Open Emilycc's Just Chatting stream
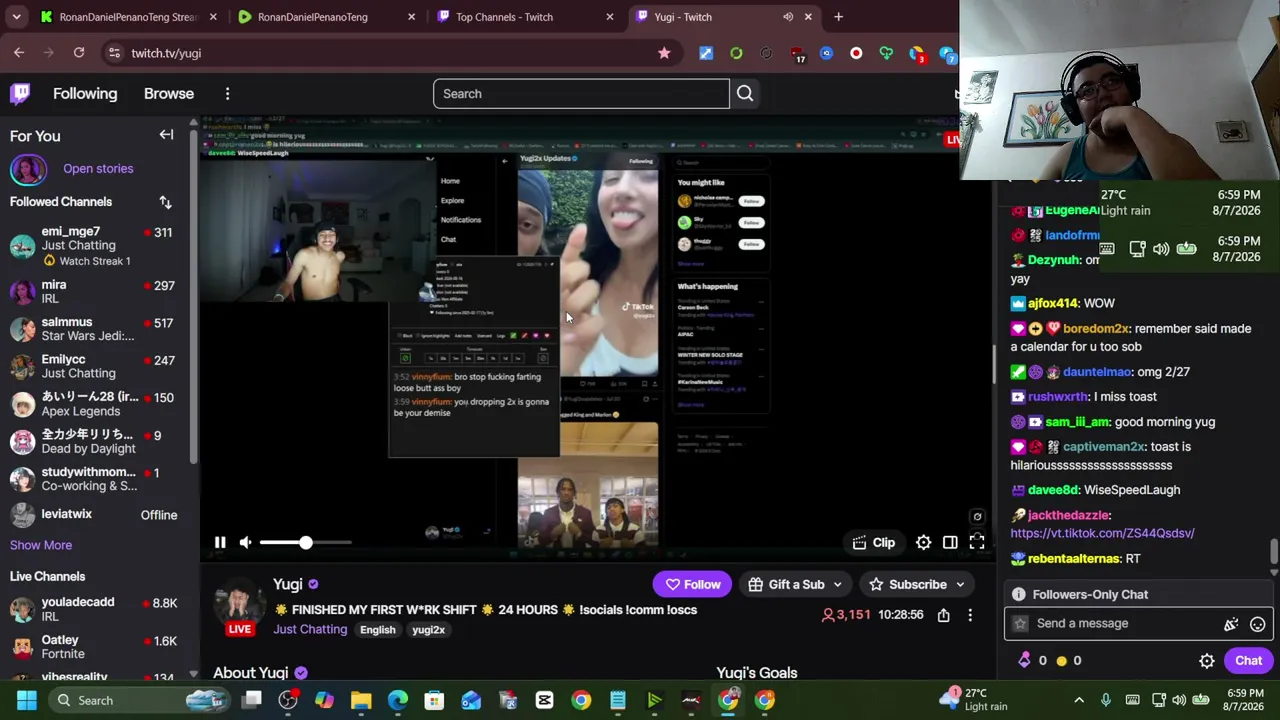This screenshot has width=1280, height=720. [x=97, y=366]
